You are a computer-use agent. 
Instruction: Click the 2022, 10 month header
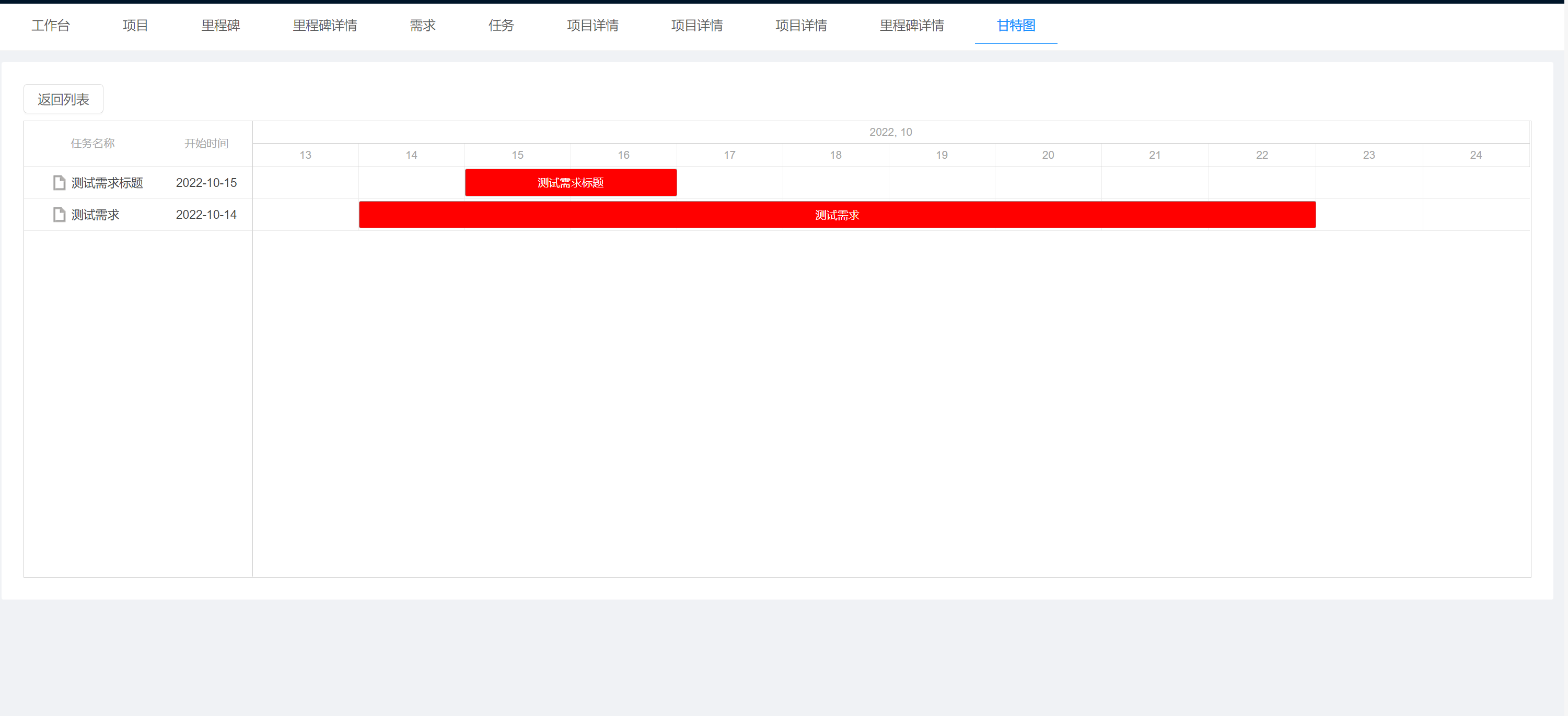click(890, 132)
